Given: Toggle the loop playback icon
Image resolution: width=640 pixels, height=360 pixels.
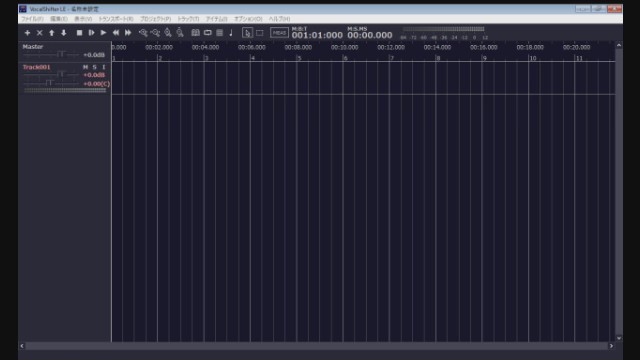Looking at the screenshot, I should click(x=208, y=33).
